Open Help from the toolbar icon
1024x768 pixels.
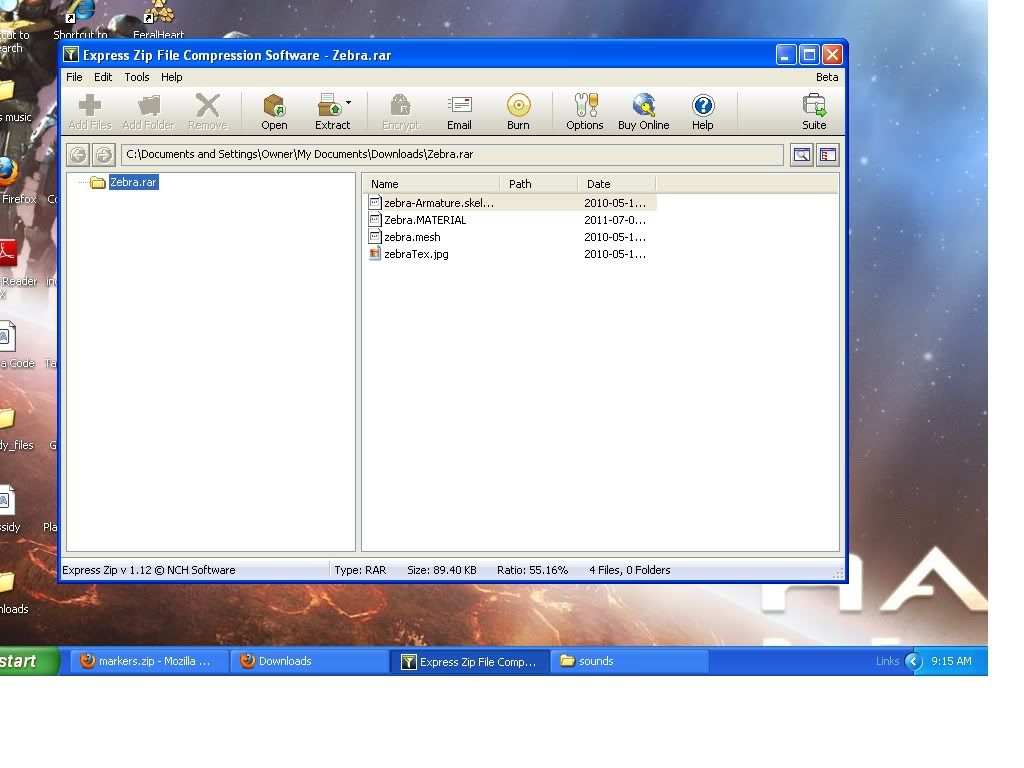[x=703, y=112]
